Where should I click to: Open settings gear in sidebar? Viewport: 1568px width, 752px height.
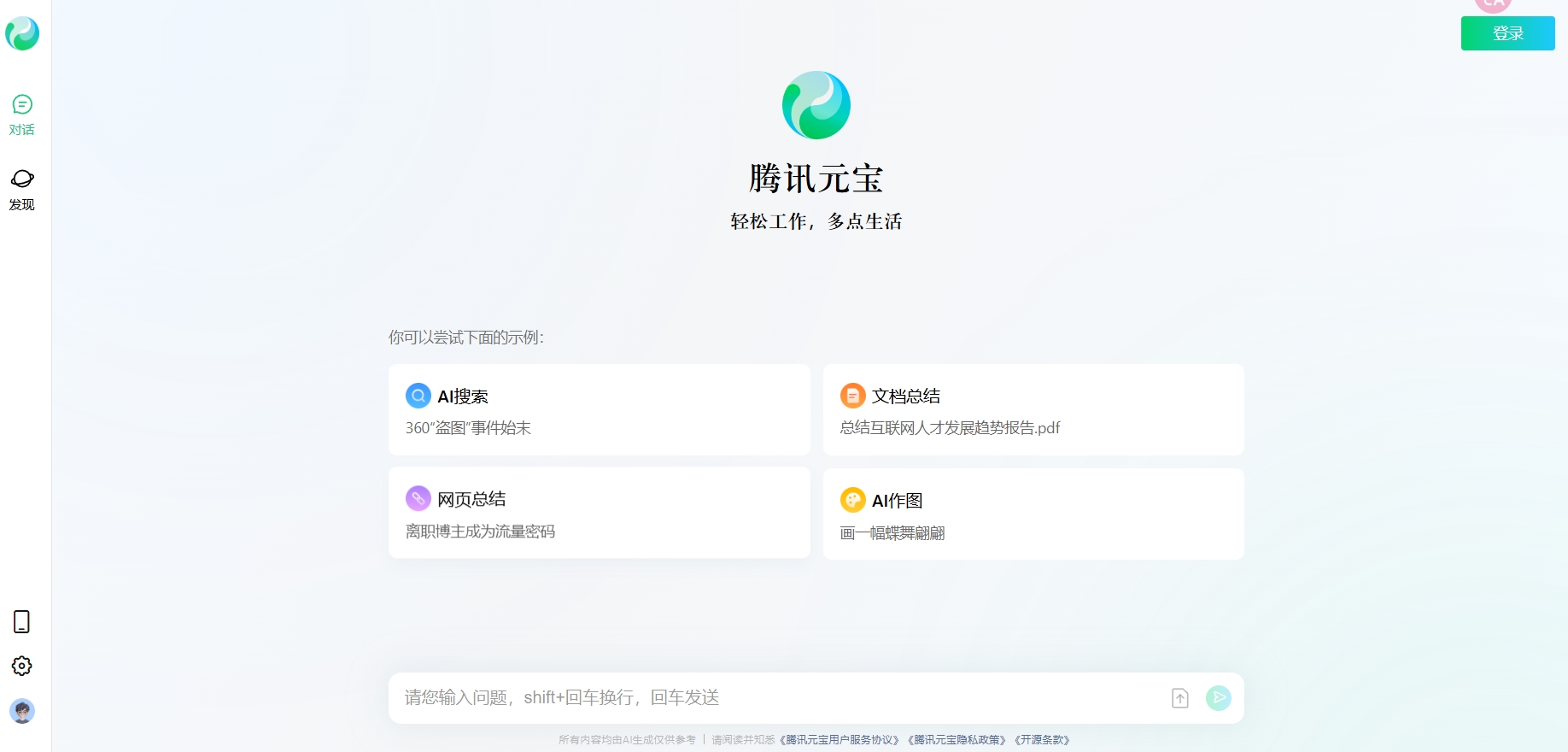point(22,666)
